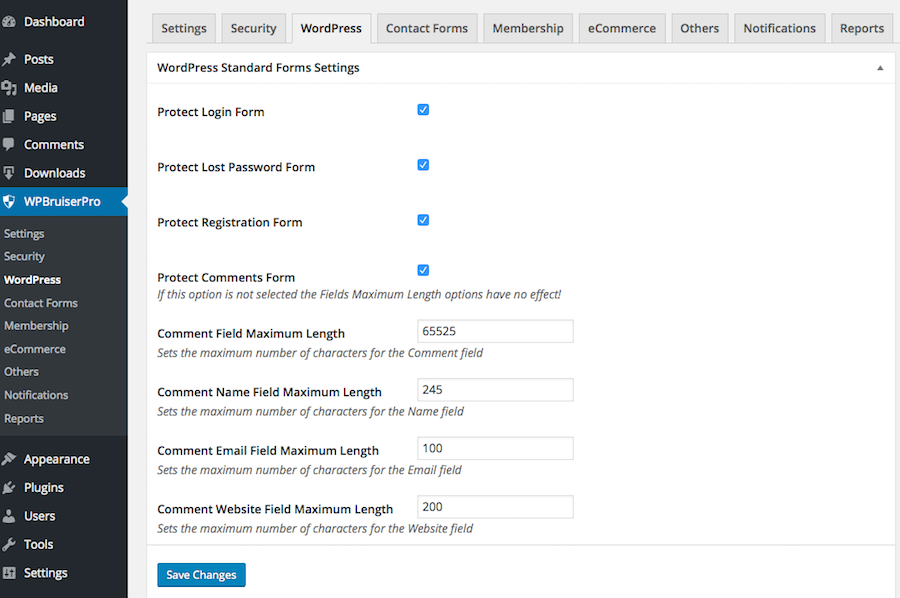Open the Dashboard from the admin sidebar
The height and width of the screenshot is (598, 900).
[x=18, y=21]
